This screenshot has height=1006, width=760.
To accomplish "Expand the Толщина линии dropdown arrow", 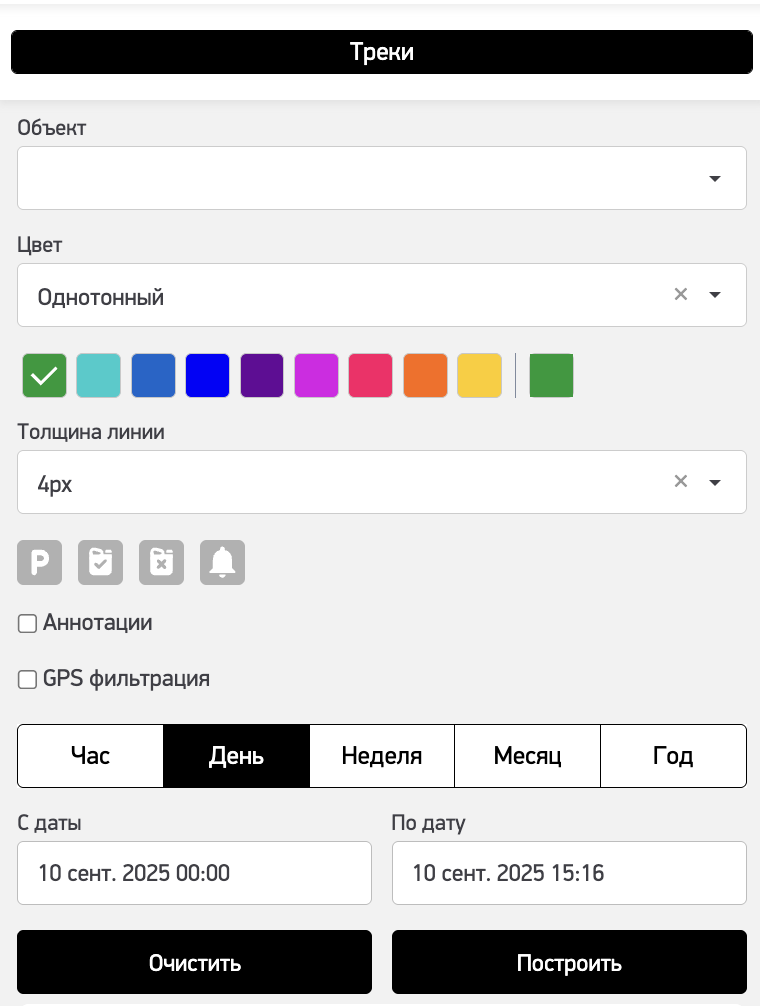I will 715,482.
